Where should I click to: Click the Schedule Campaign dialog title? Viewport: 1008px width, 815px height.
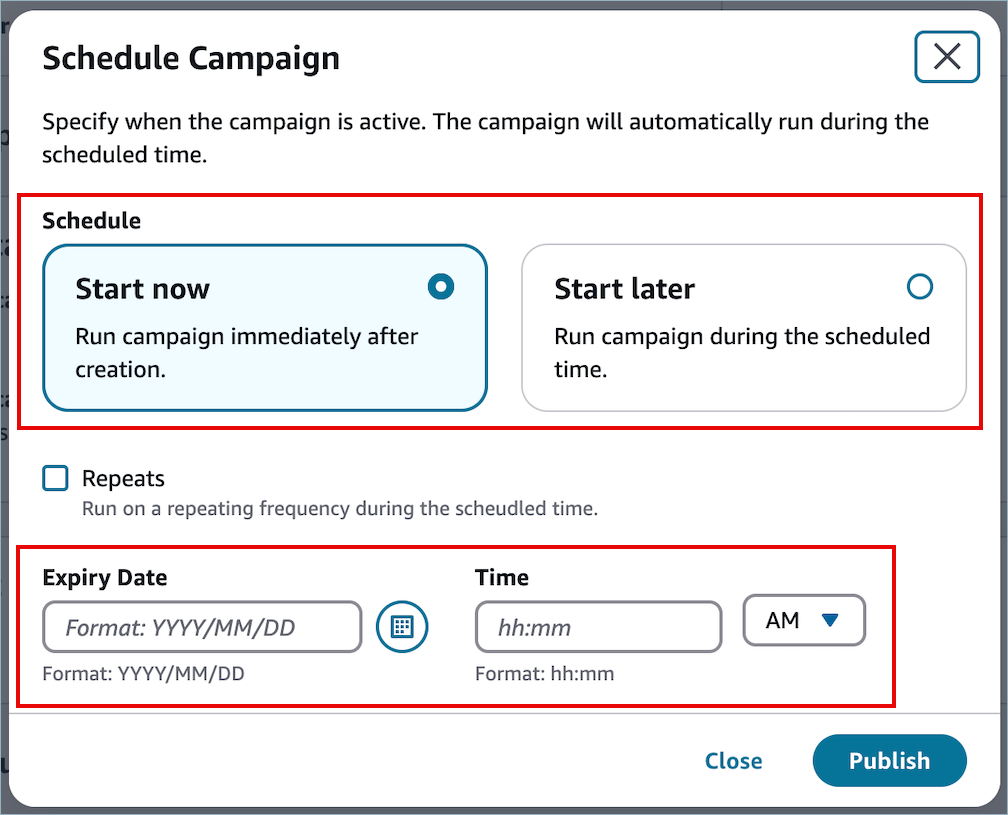point(190,58)
